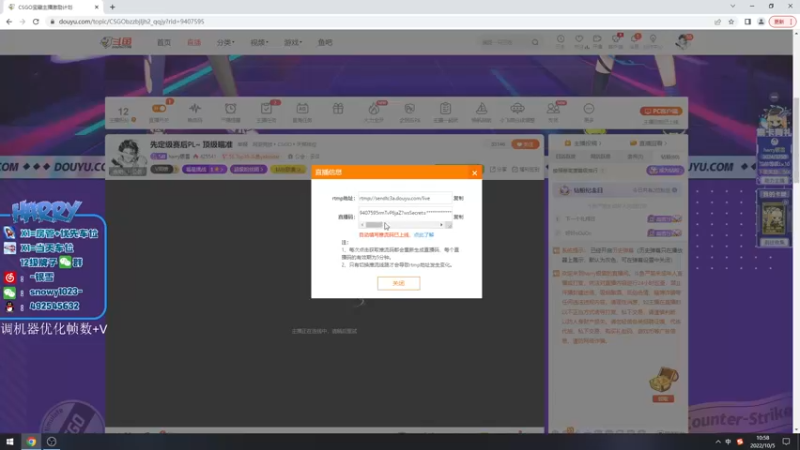Click the rtmp address input field

pyautogui.click(x=405, y=198)
